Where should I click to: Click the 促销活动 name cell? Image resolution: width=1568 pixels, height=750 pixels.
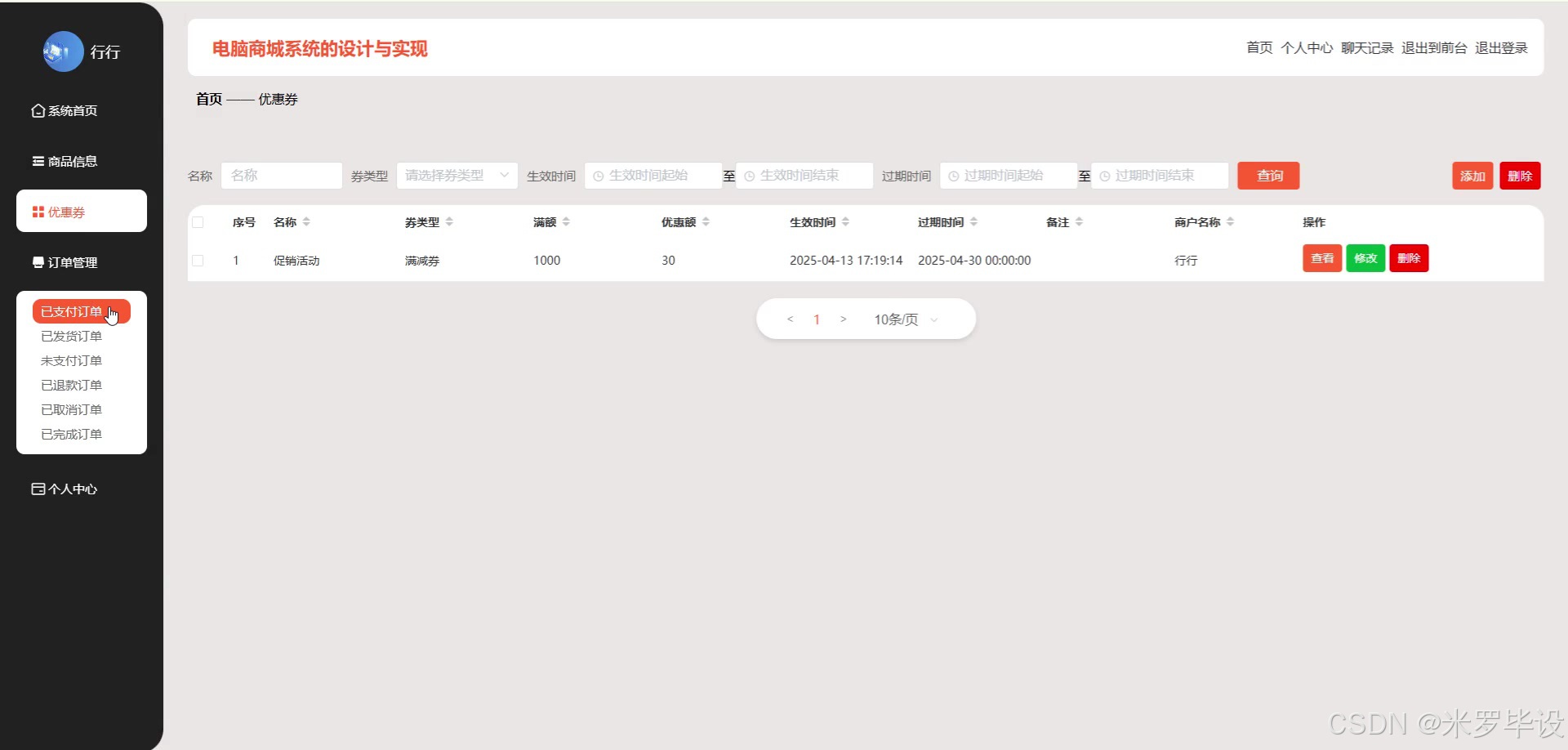[296, 261]
